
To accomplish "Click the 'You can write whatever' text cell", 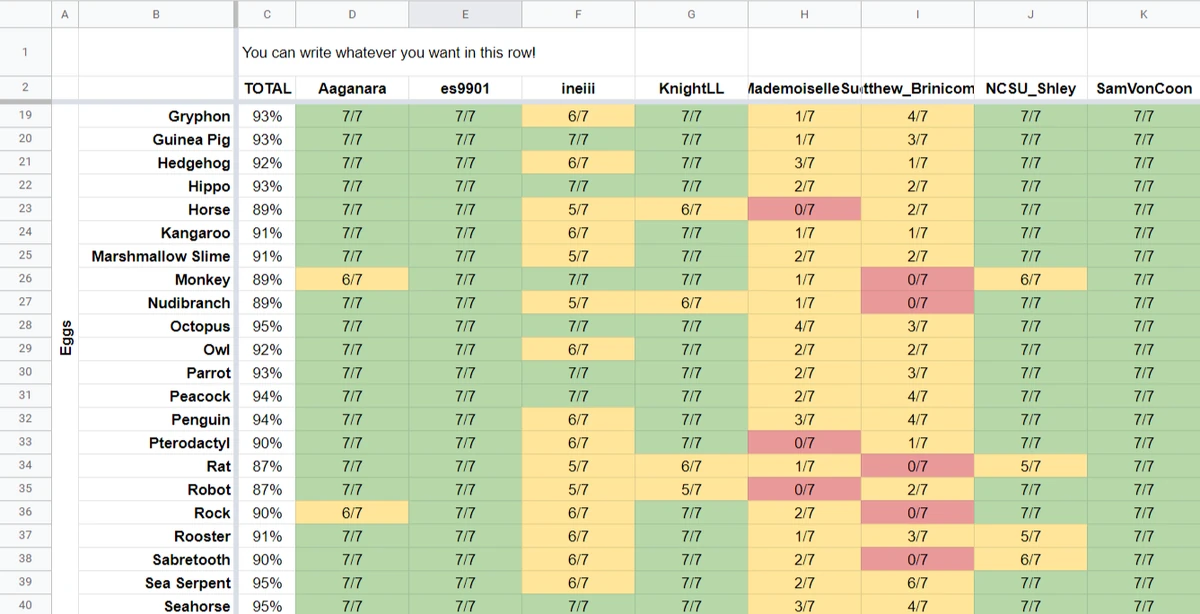I will pyautogui.click(x=389, y=52).
